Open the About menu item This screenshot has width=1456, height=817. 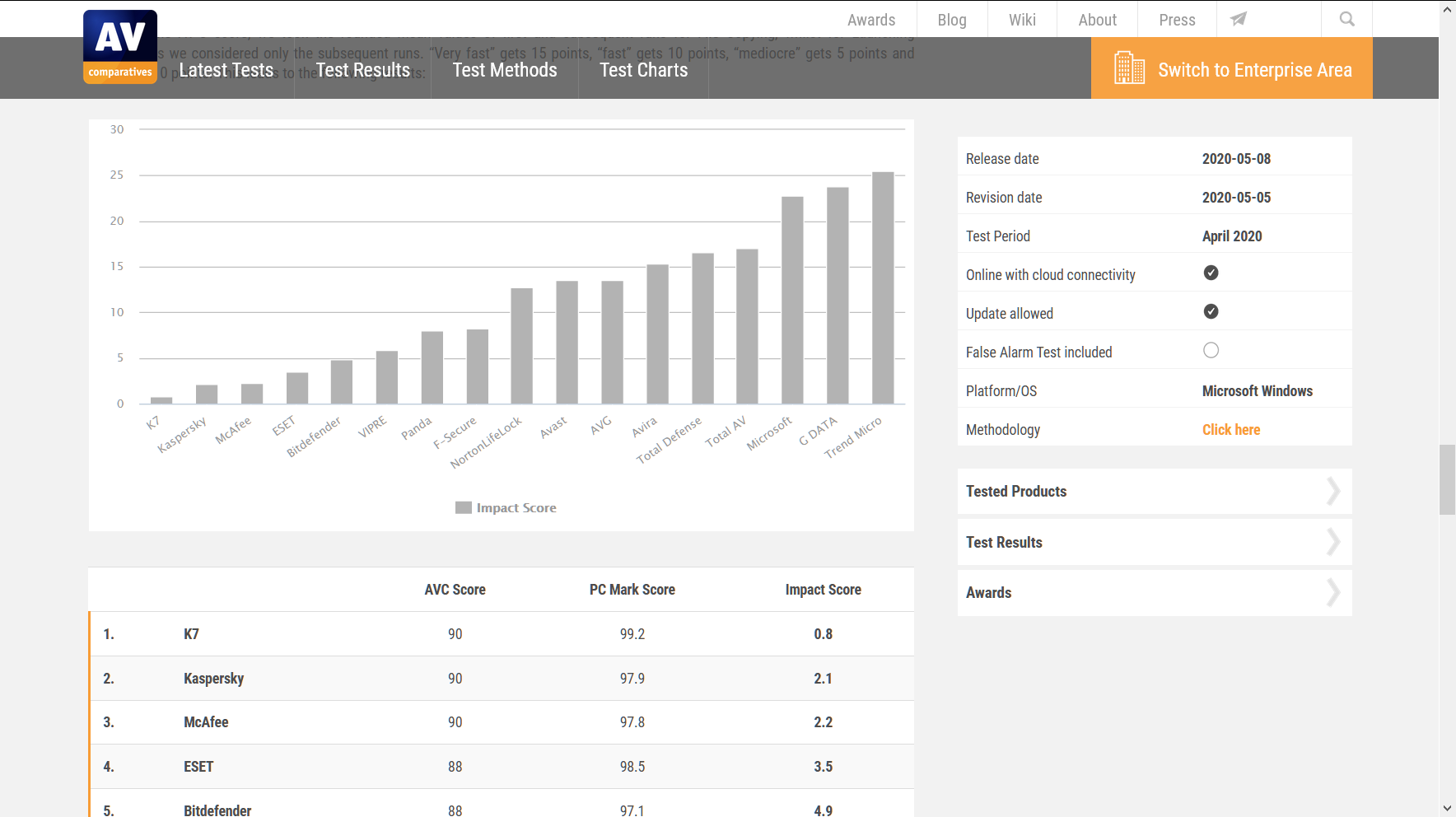pos(1098,20)
